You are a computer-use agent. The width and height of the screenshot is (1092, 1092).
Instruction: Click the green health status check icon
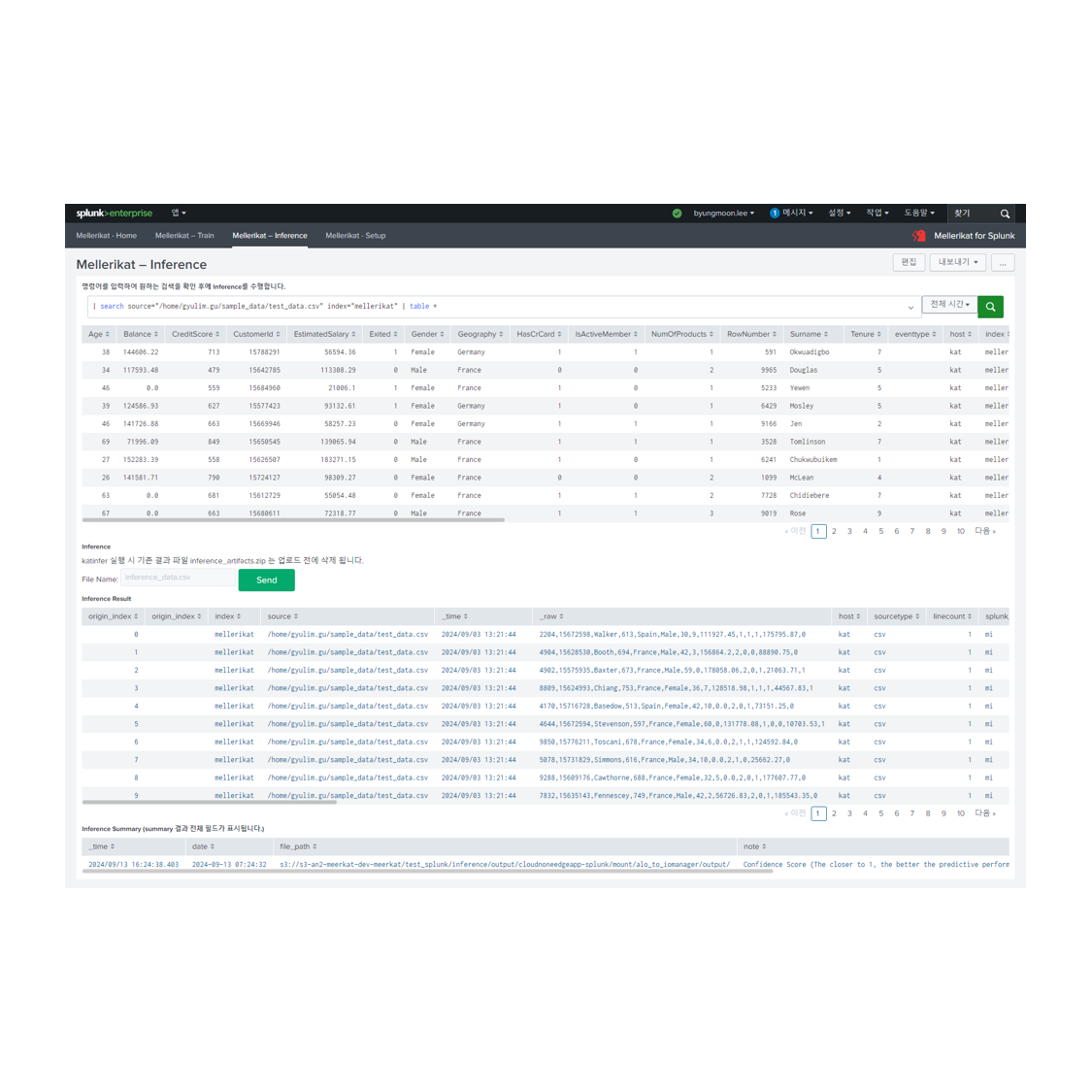677,214
